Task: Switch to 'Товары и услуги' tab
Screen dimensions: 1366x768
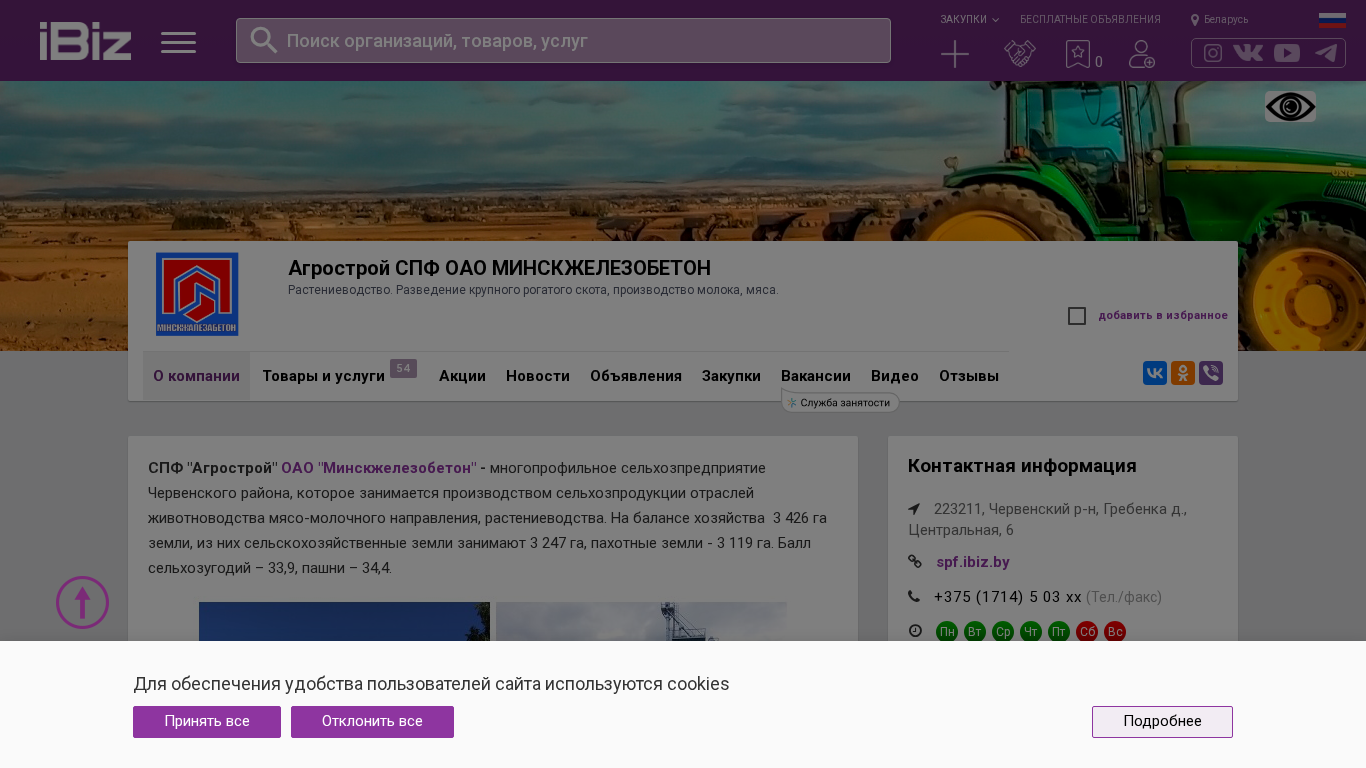Action: coord(323,376)
